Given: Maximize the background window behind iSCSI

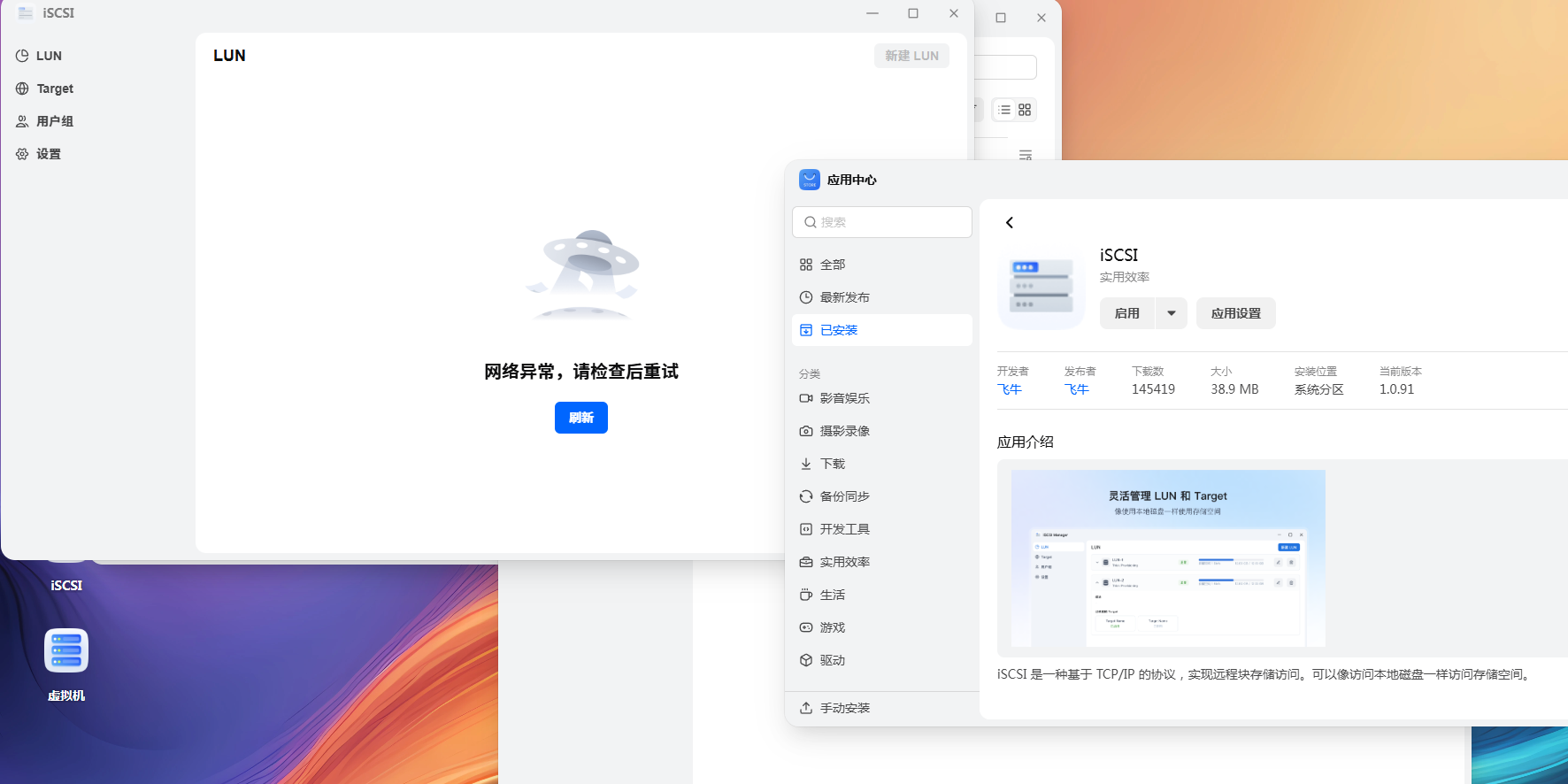Looking at the screenshot, I should 1001,18.
